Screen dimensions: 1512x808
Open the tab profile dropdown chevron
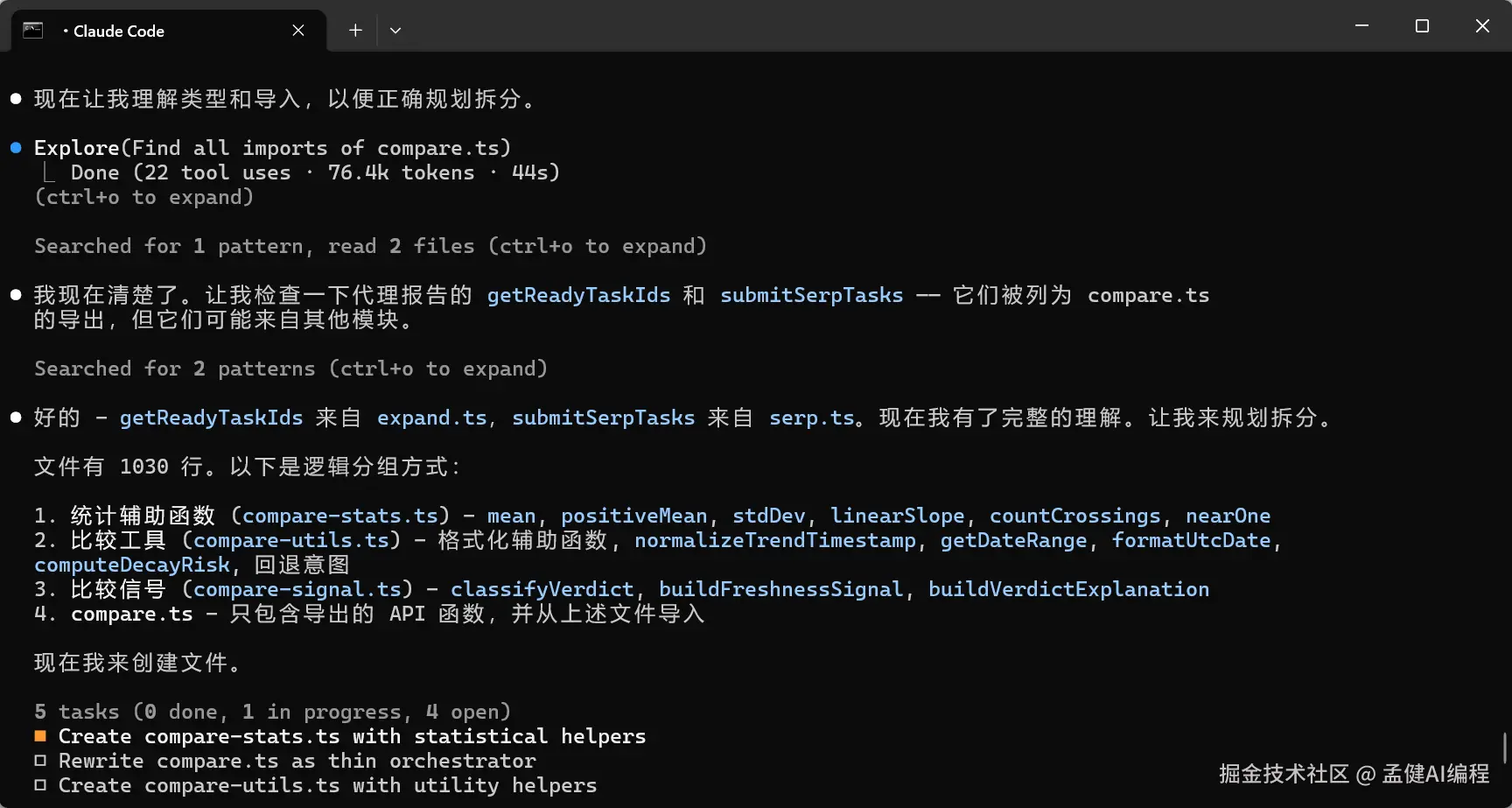(395, 31)
